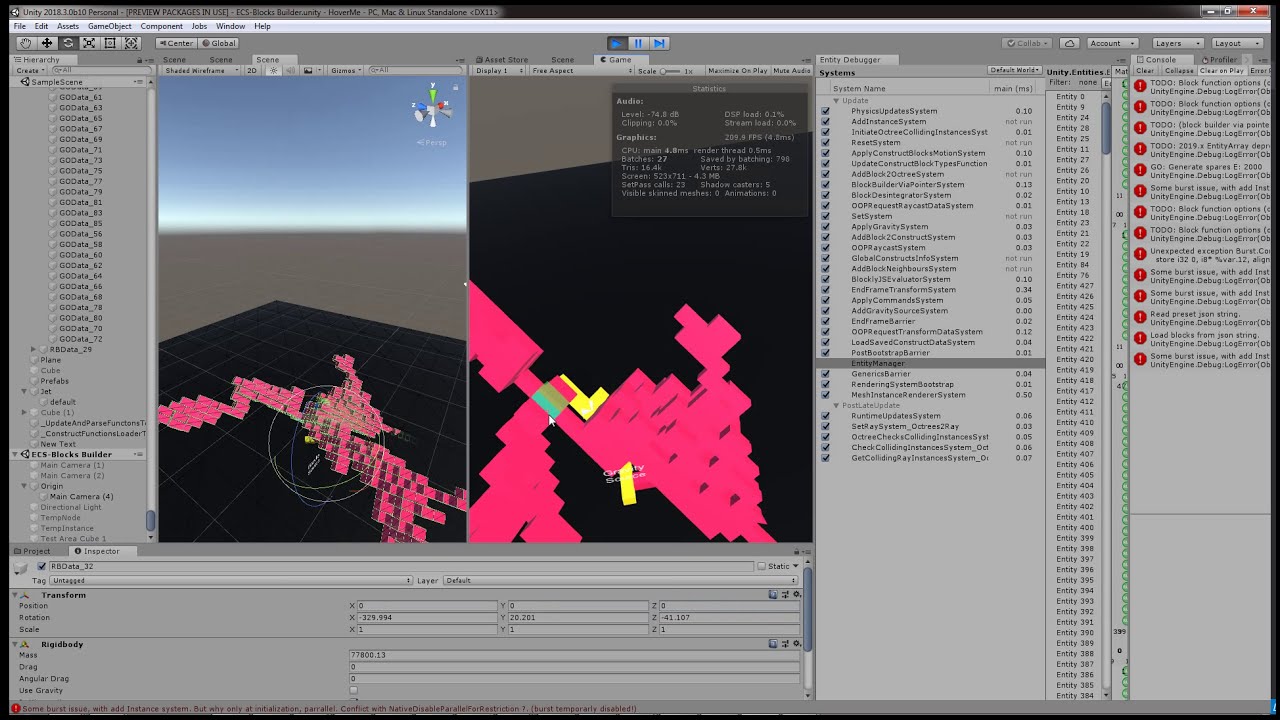Toggle the Global handle rotation button
This screenshot has height=720, width=1280.
click(218, 43)
